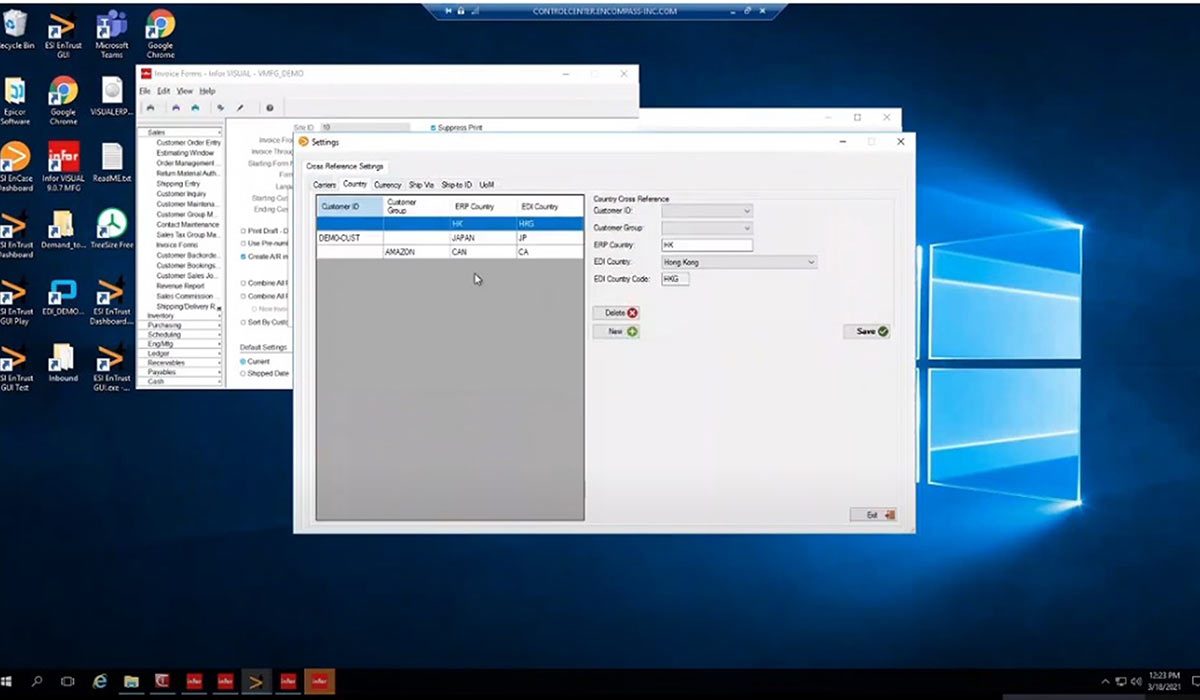Click the Save button
Image resolution: width=1200 pixels, height=700 pixels.
click(866, 331)
